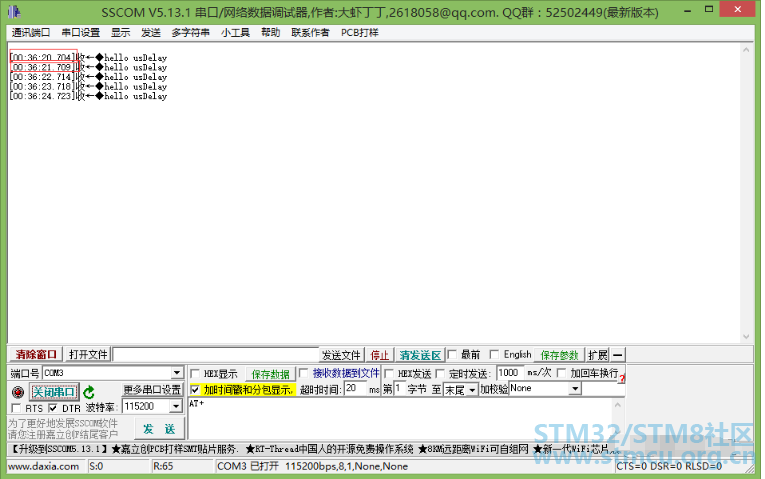Open the COM3 port number dropdown
765x479 pixels.
pos(177,373)
